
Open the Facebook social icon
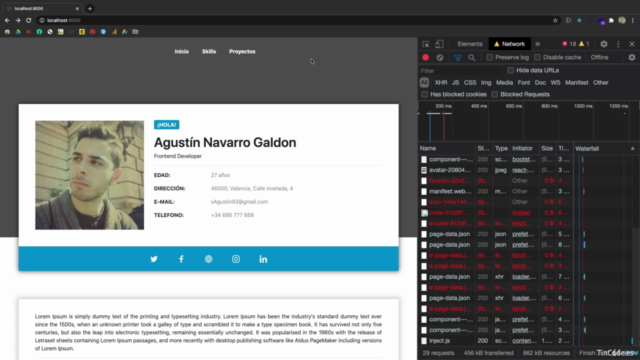(x=181, y=259)
